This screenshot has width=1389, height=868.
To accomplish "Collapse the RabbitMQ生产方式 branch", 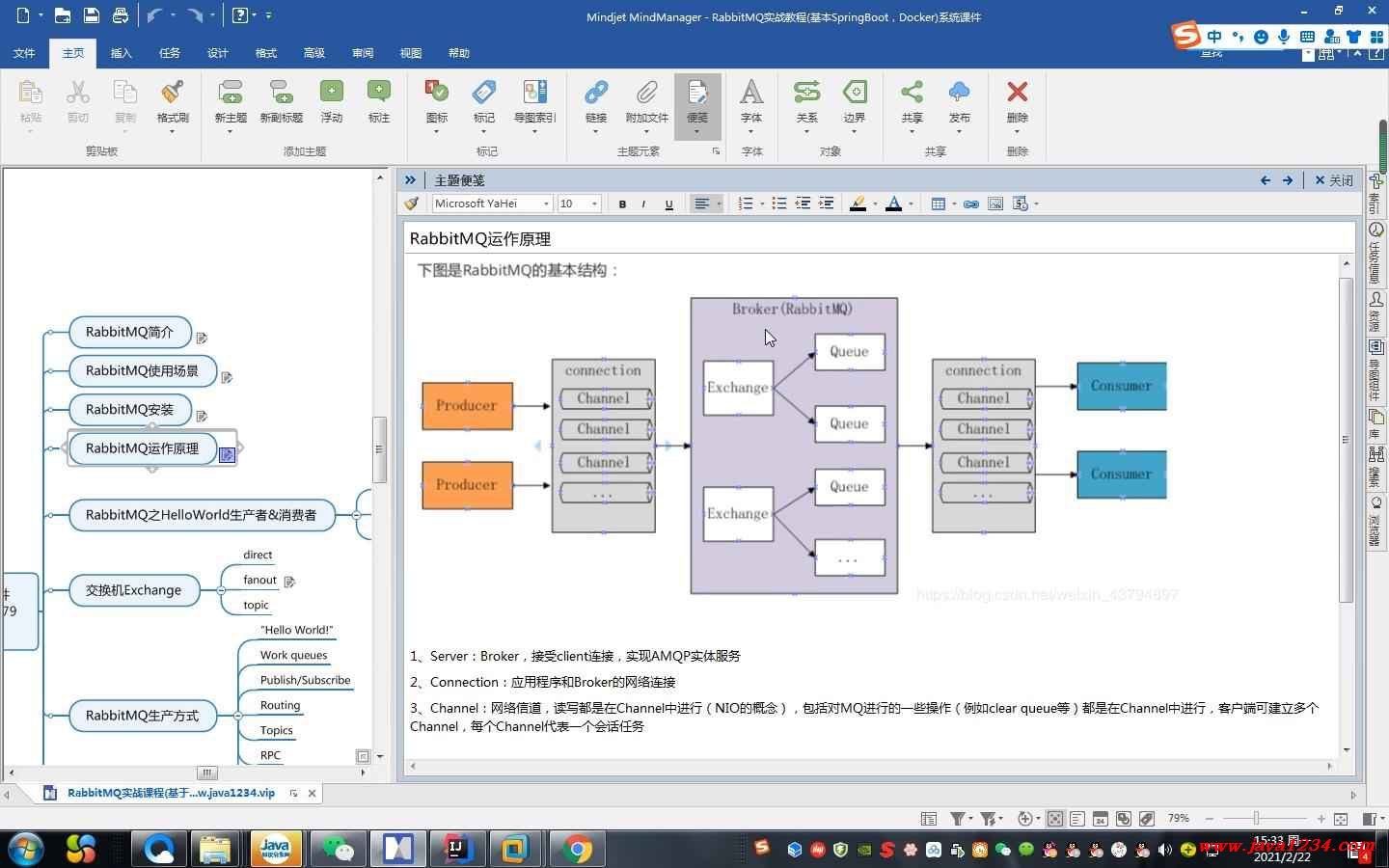I will point(237,716).
